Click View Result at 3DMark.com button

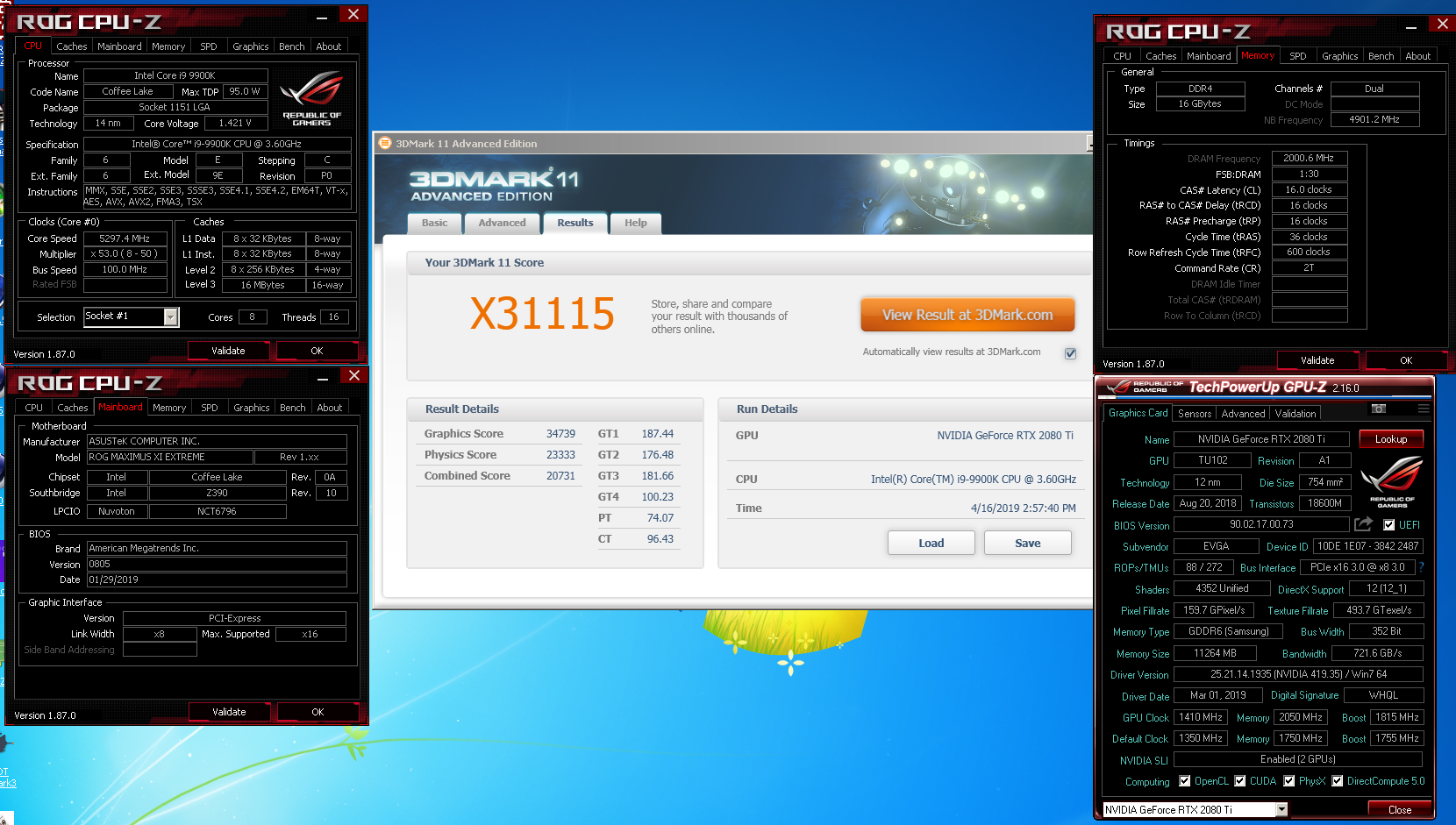pos(967,315)
